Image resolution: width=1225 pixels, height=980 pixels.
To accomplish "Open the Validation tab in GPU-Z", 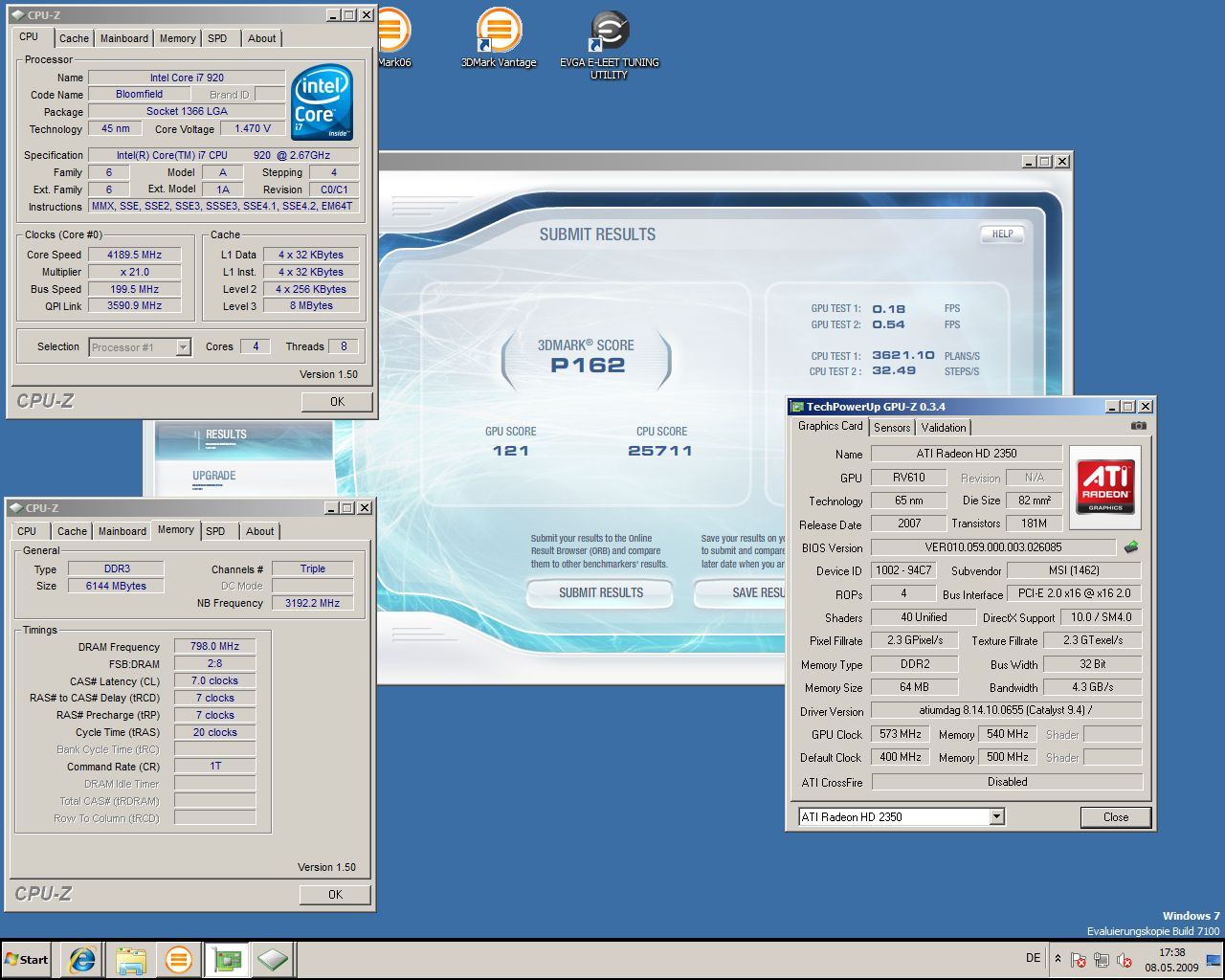I will pos(944,428).
